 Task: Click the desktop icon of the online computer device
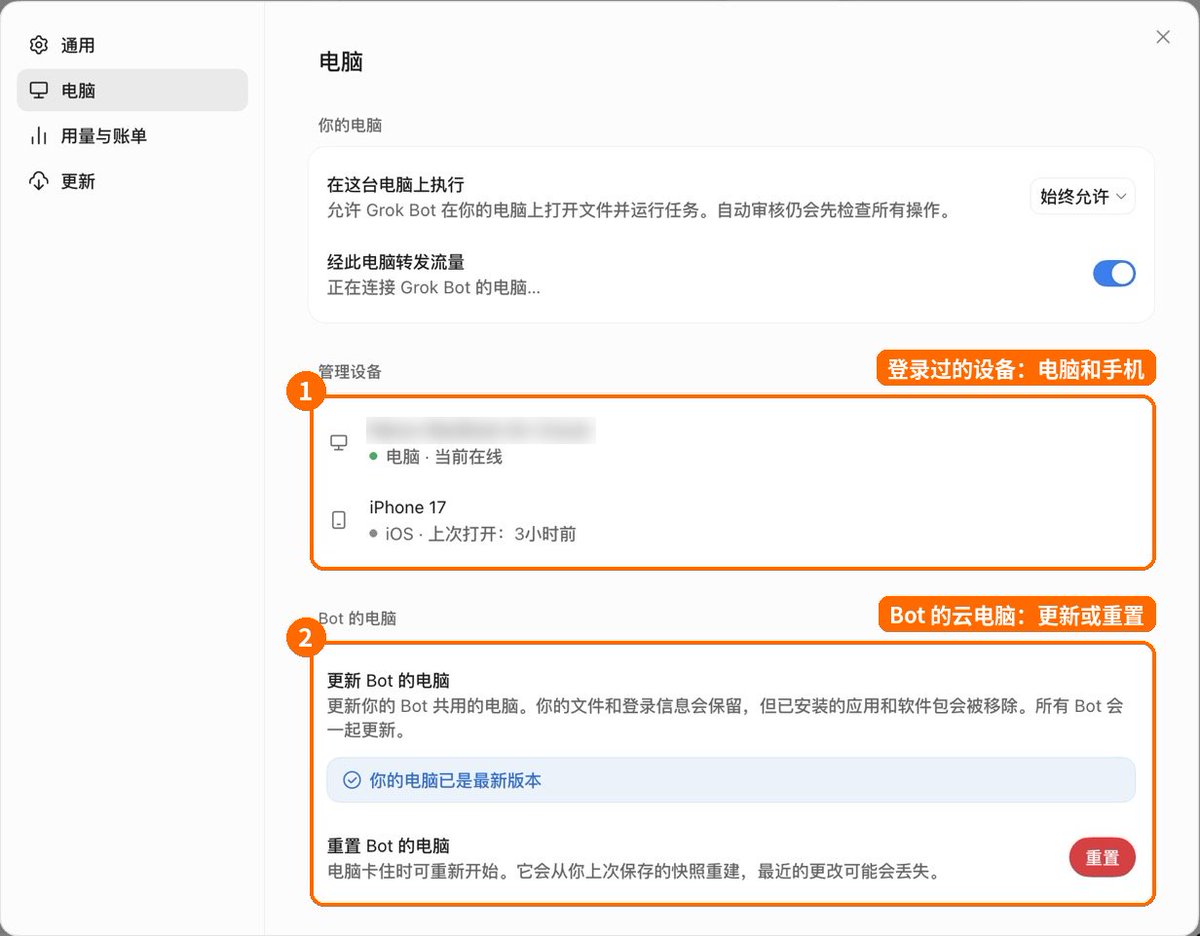339,443
